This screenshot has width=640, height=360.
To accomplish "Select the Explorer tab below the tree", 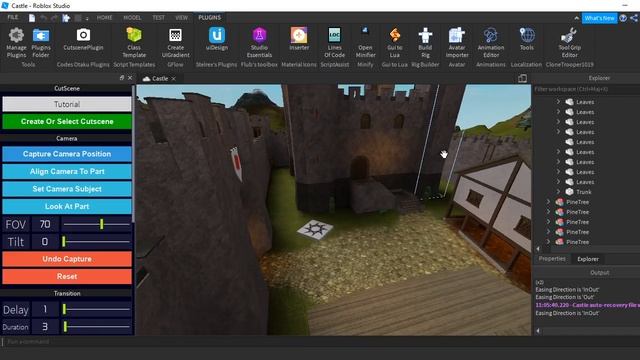I will pos(588,259).
